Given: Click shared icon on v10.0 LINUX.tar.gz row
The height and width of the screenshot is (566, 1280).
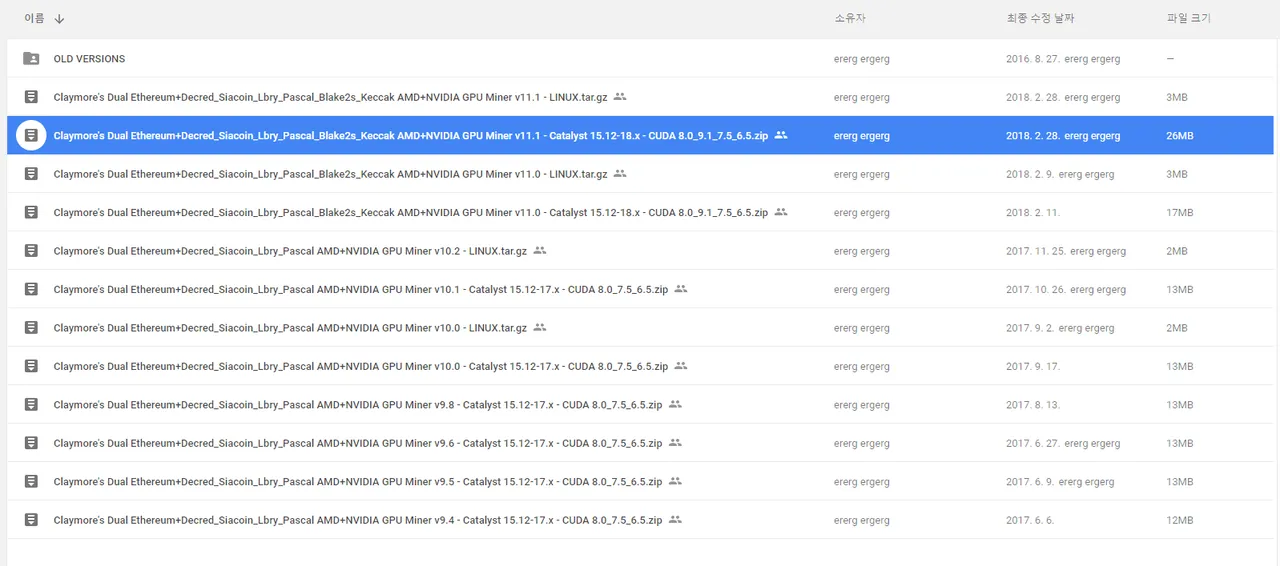Looking at the screenshot, I should pyautogui.click(x=540, y=328).
